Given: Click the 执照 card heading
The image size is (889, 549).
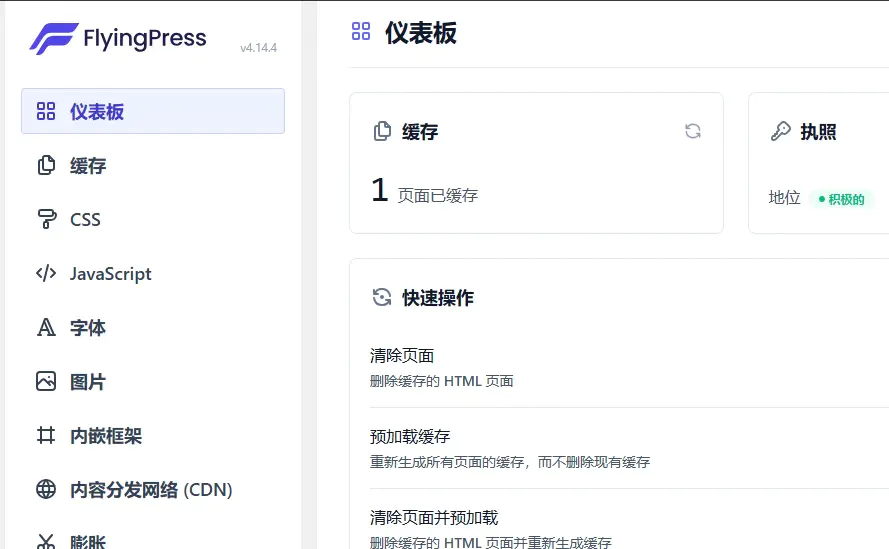Looking at the screenshot, I should [818, 132].
